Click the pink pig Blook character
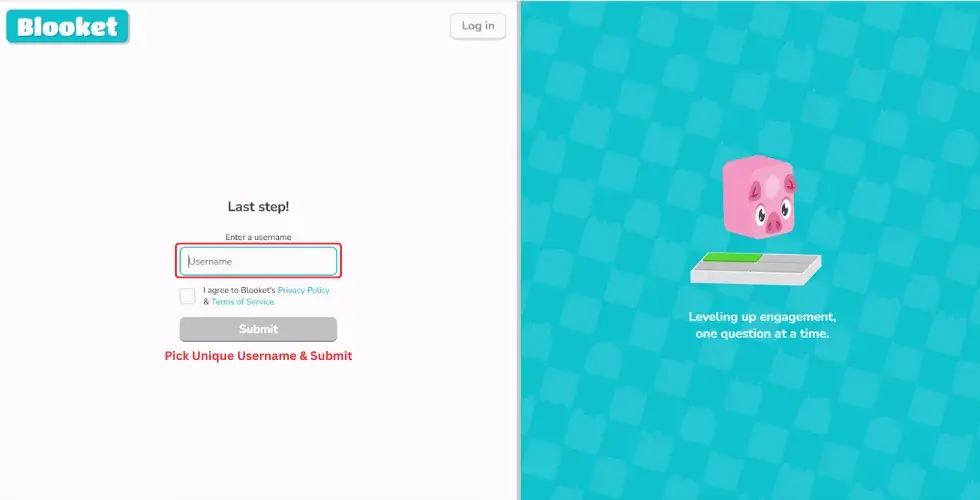Viewport: 980px width, 500px height. coord(759,196)
